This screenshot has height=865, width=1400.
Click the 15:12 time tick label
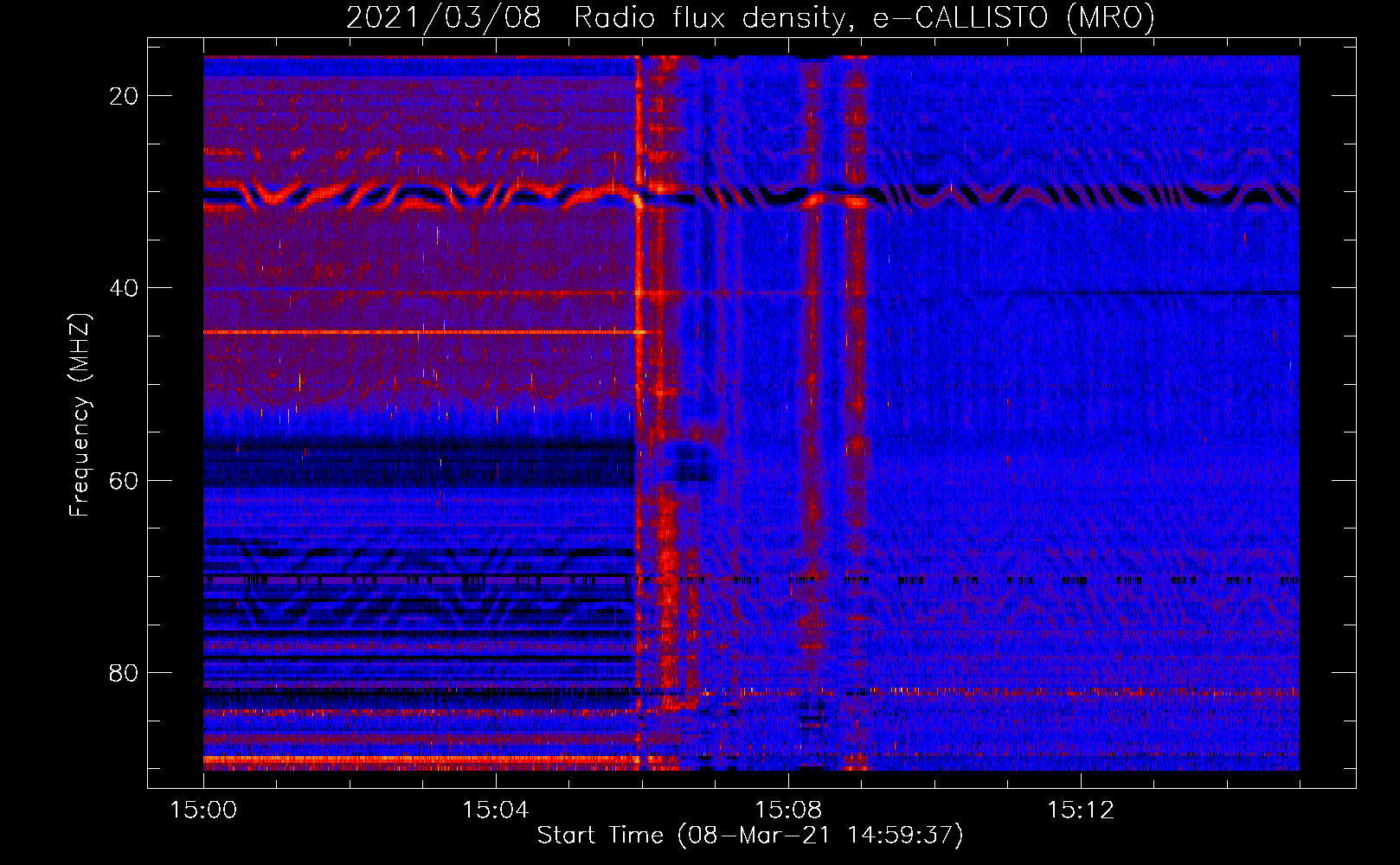1080,811
